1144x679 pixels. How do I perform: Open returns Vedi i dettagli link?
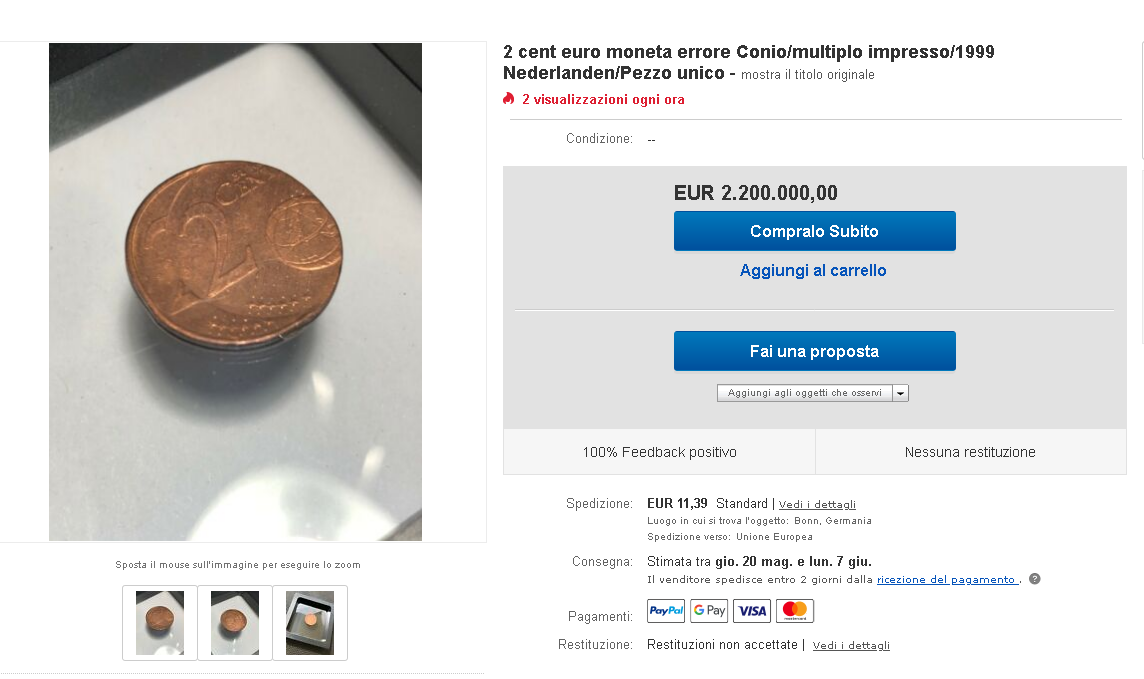851,645
